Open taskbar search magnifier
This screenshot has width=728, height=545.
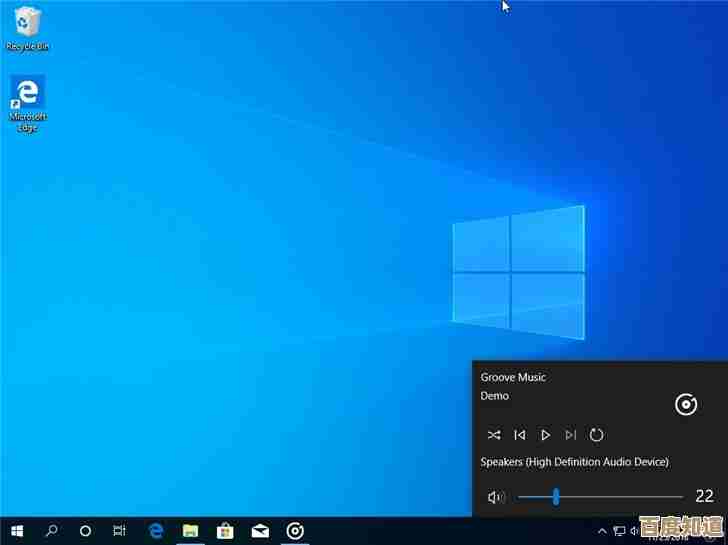(52, 531)
